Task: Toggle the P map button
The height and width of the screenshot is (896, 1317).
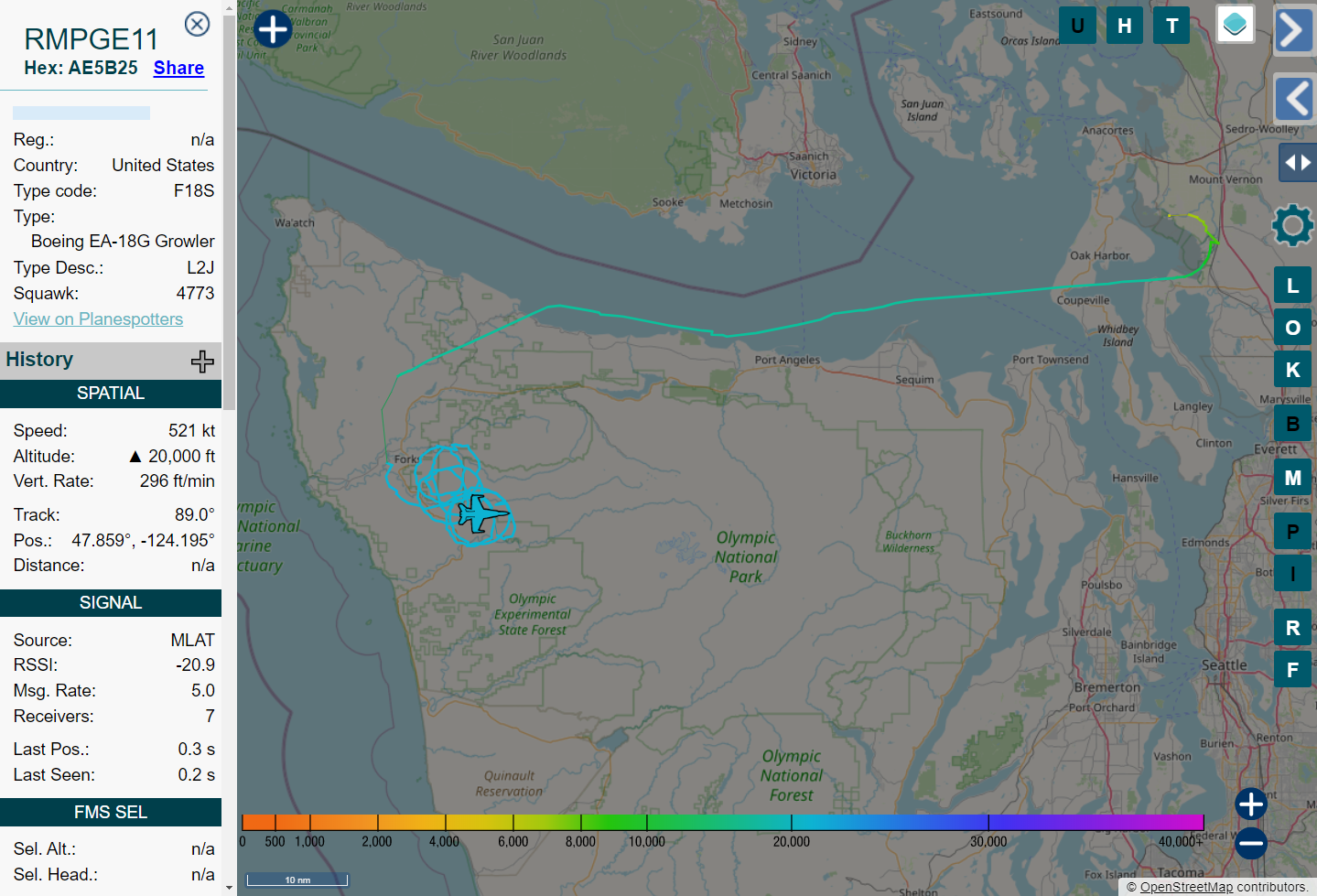Action: (1292, 532)
